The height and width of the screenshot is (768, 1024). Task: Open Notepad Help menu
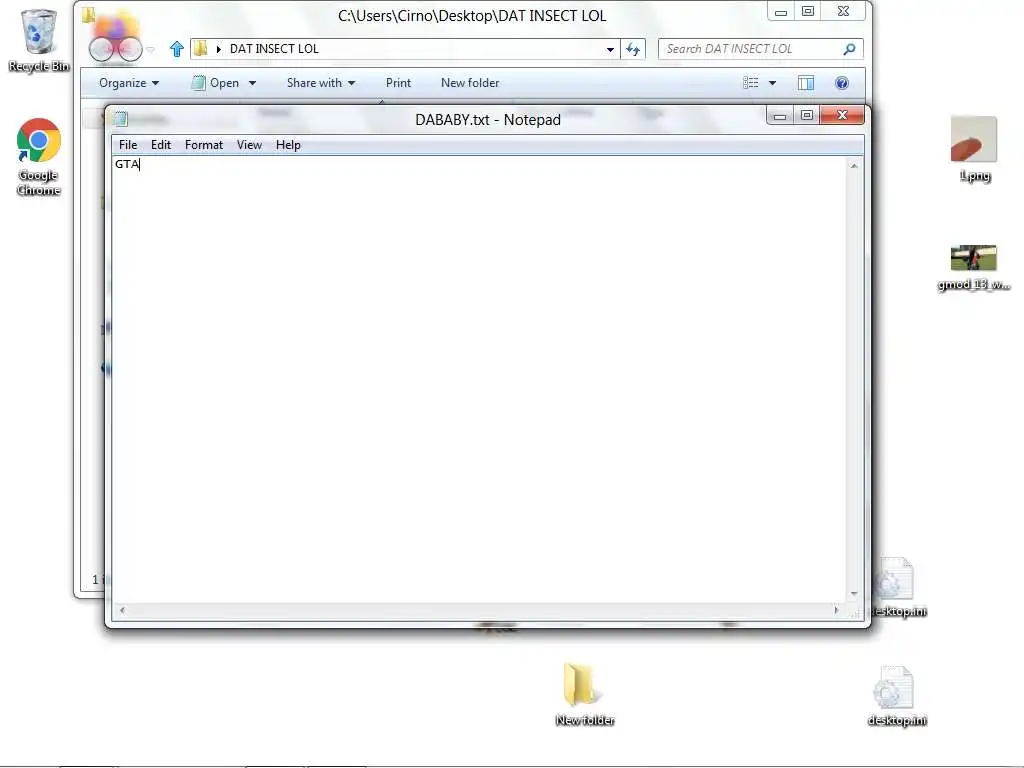(x=288, y=145)
